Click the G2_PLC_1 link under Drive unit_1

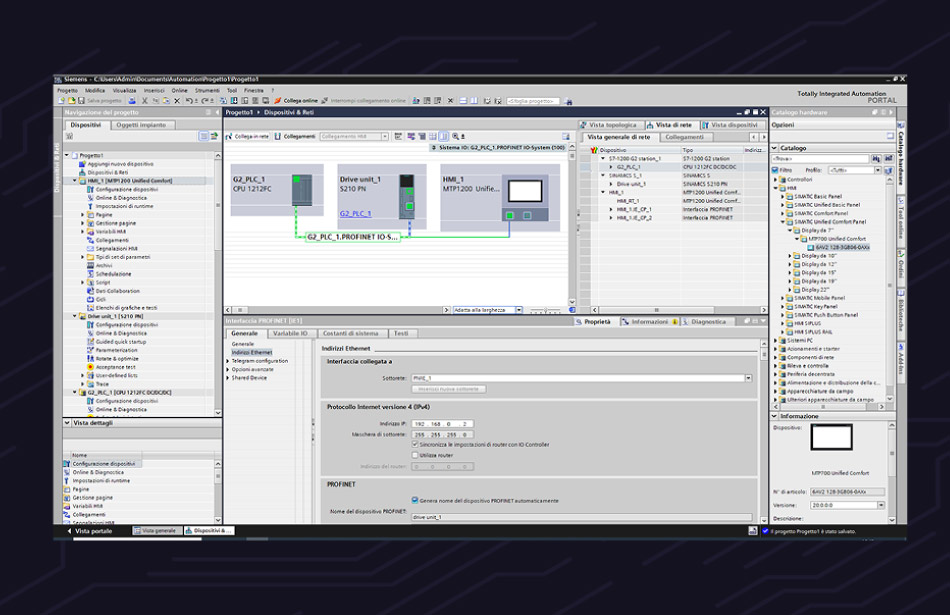[x=356, y=213]
